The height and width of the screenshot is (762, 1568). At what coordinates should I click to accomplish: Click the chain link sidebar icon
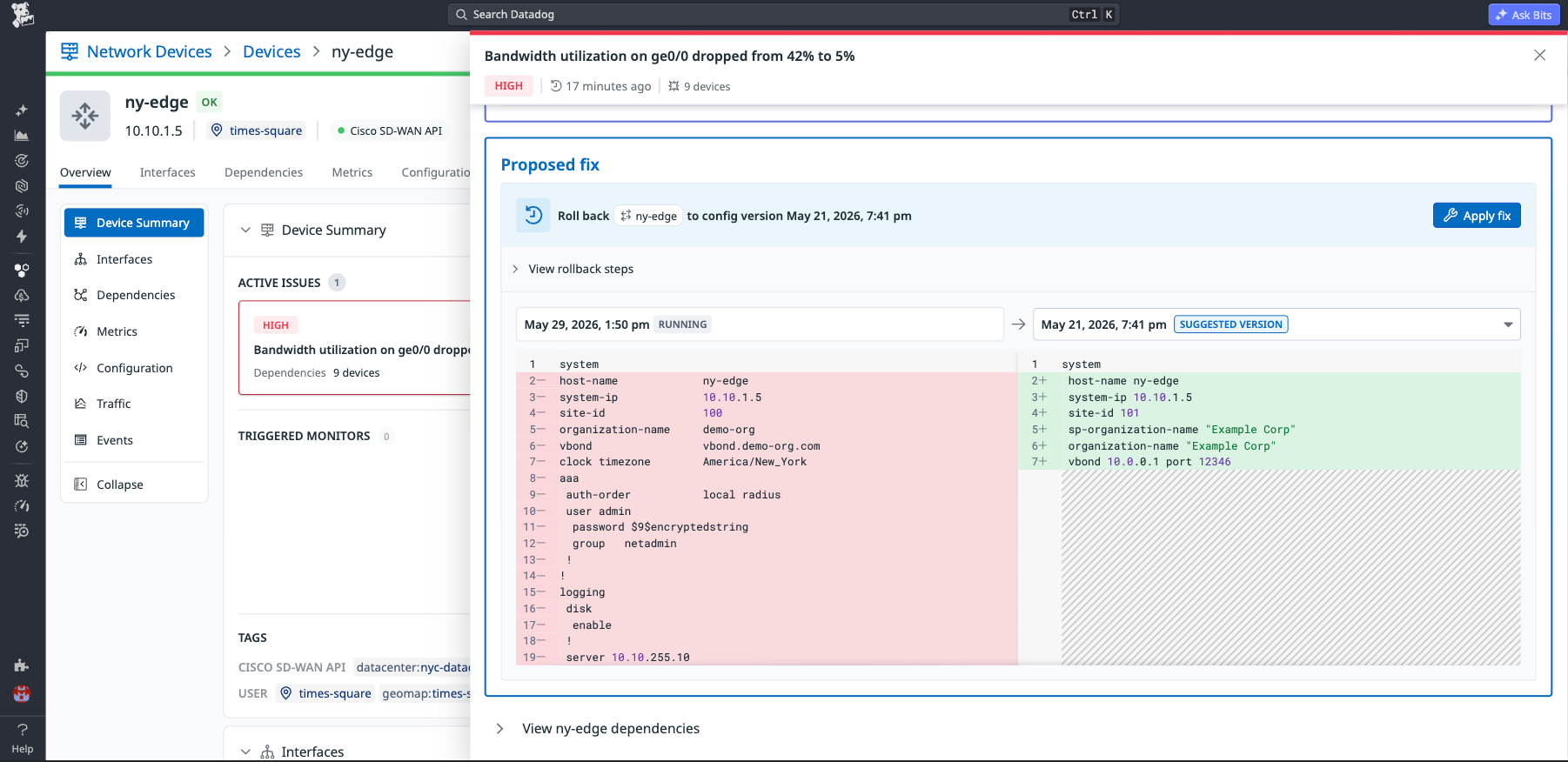22,371
